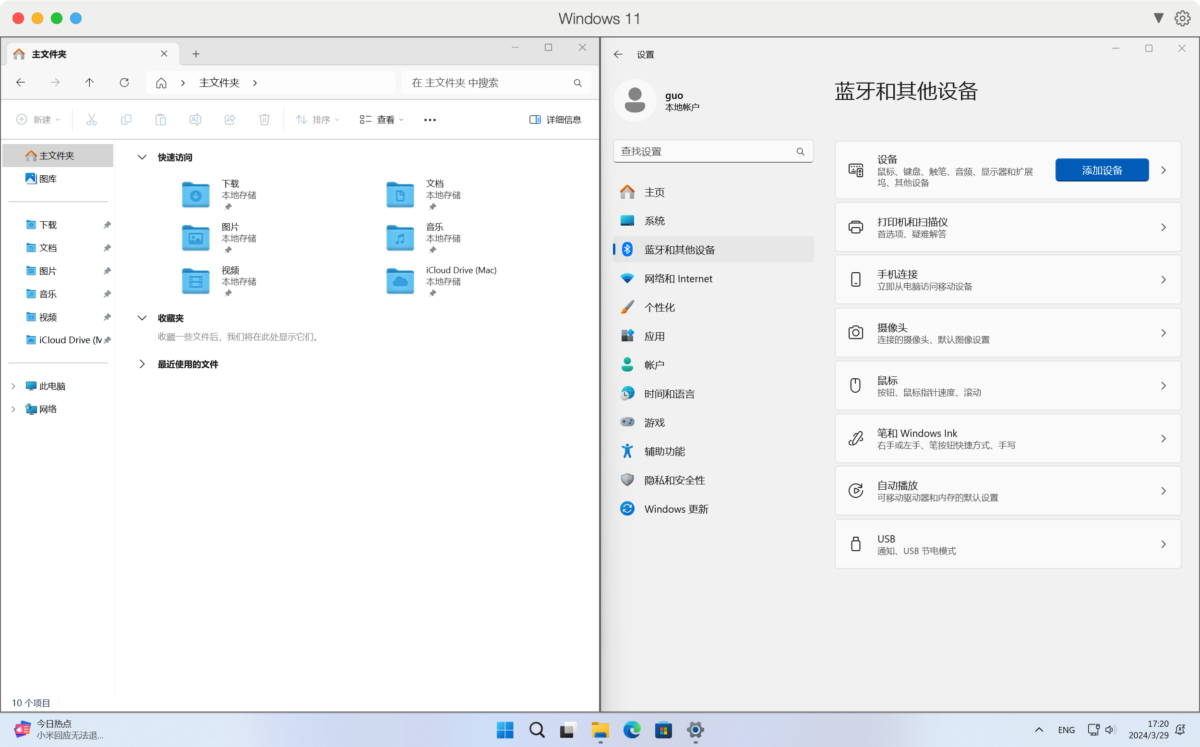
Task: Click the Delete trash icon in File Explorer
Action: 264,120
